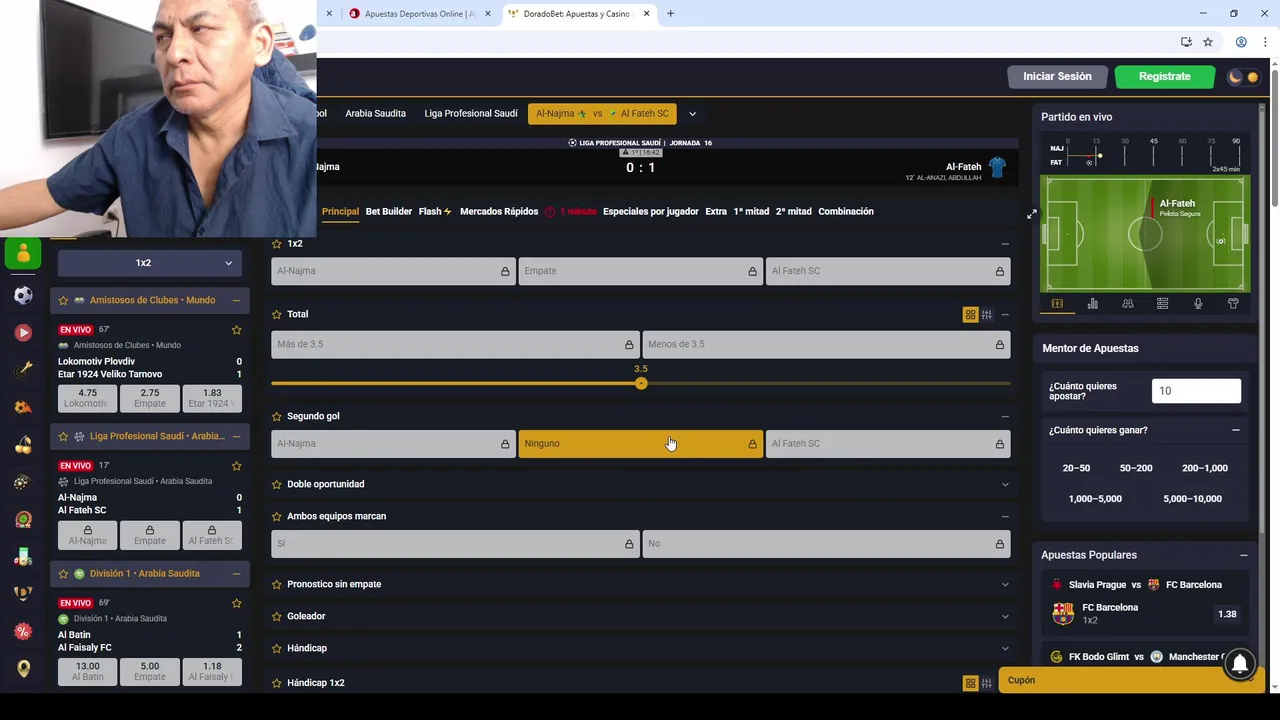Switch Hándicap 1x2 to grid view
Screen dimensions: 1280x720
tap(970, 683)
